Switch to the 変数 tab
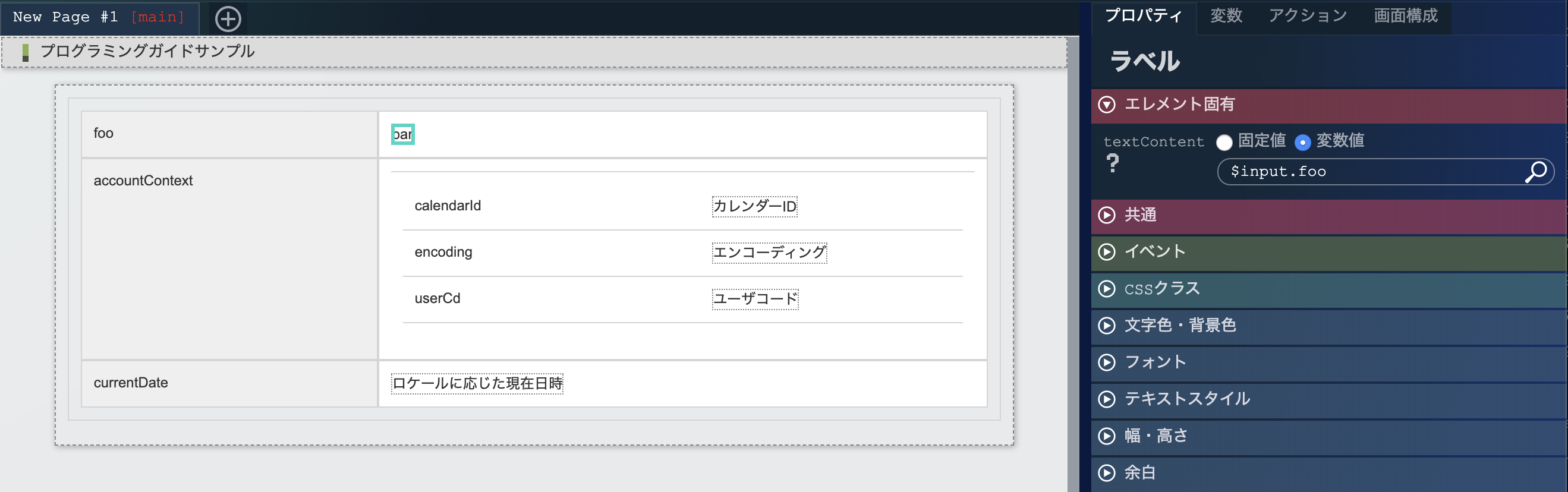Viewport: 1568px width, 492px height. [x=1226, y=16]
